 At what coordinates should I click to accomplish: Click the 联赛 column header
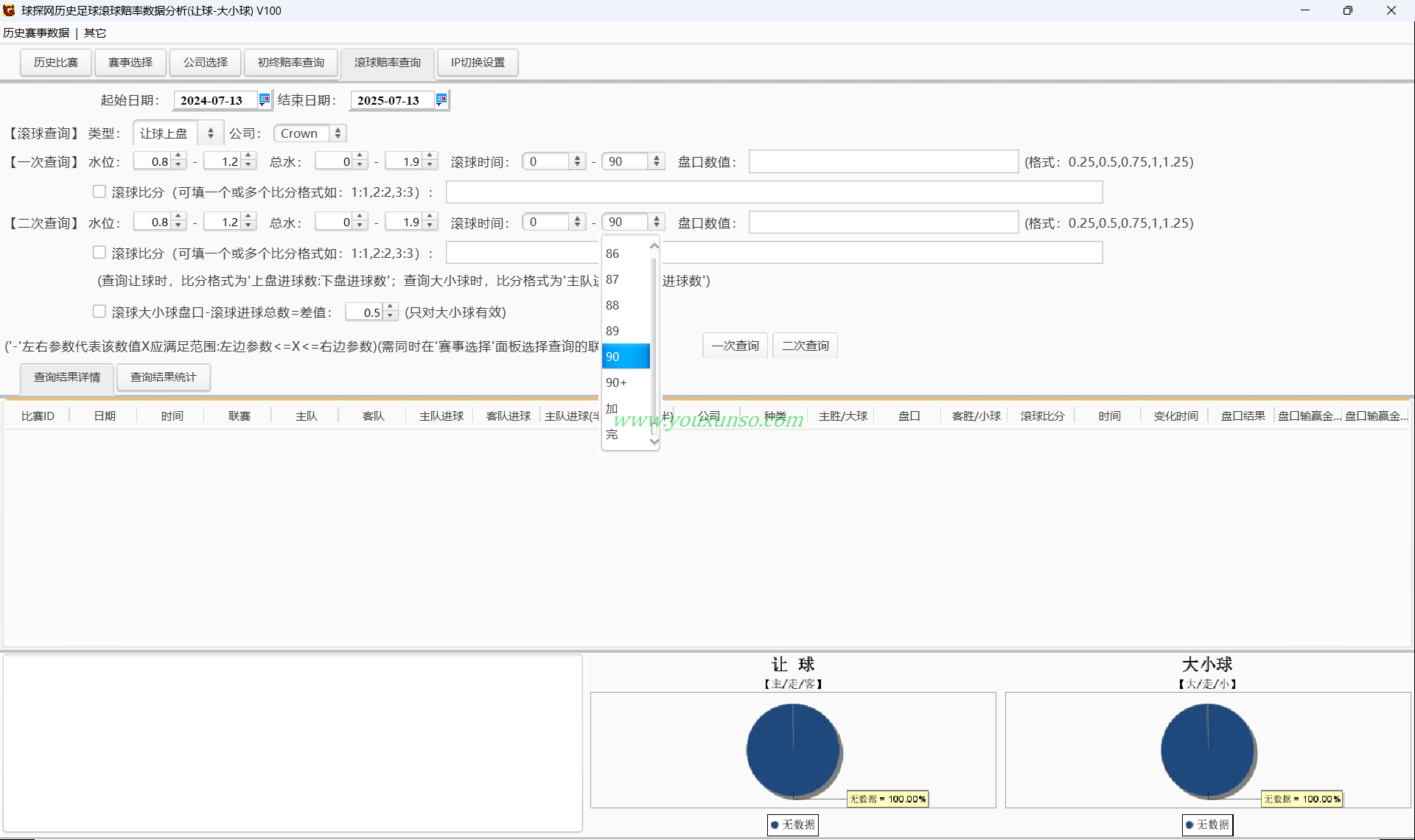tap(240, 416)
